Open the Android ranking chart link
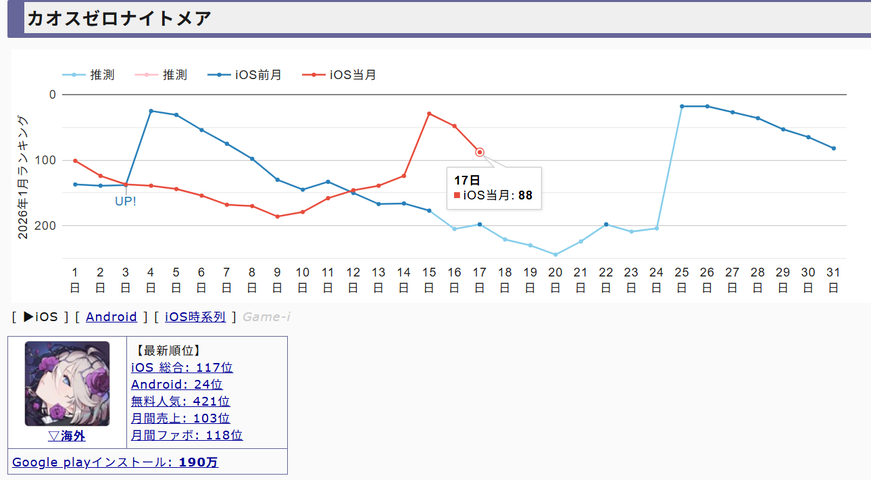 [x=111, y=317]
